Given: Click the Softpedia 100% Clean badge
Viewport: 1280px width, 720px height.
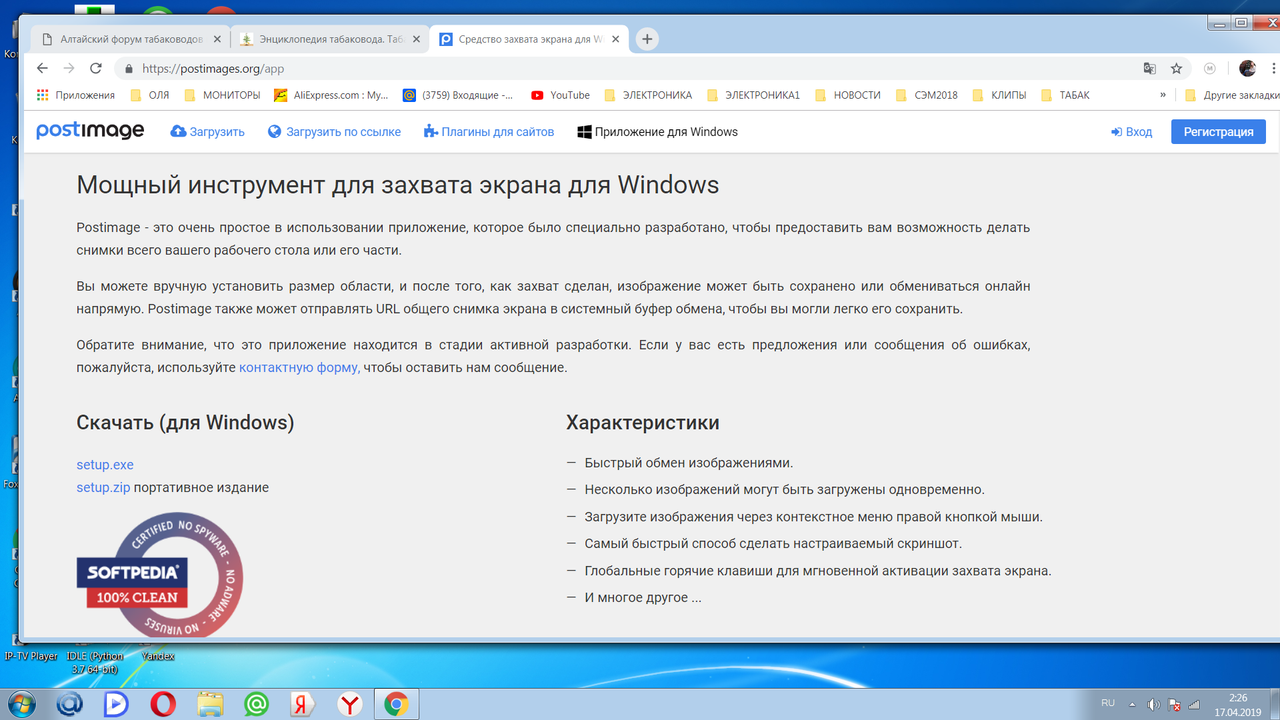Looking at the screenshot, I should click(160, 575).
